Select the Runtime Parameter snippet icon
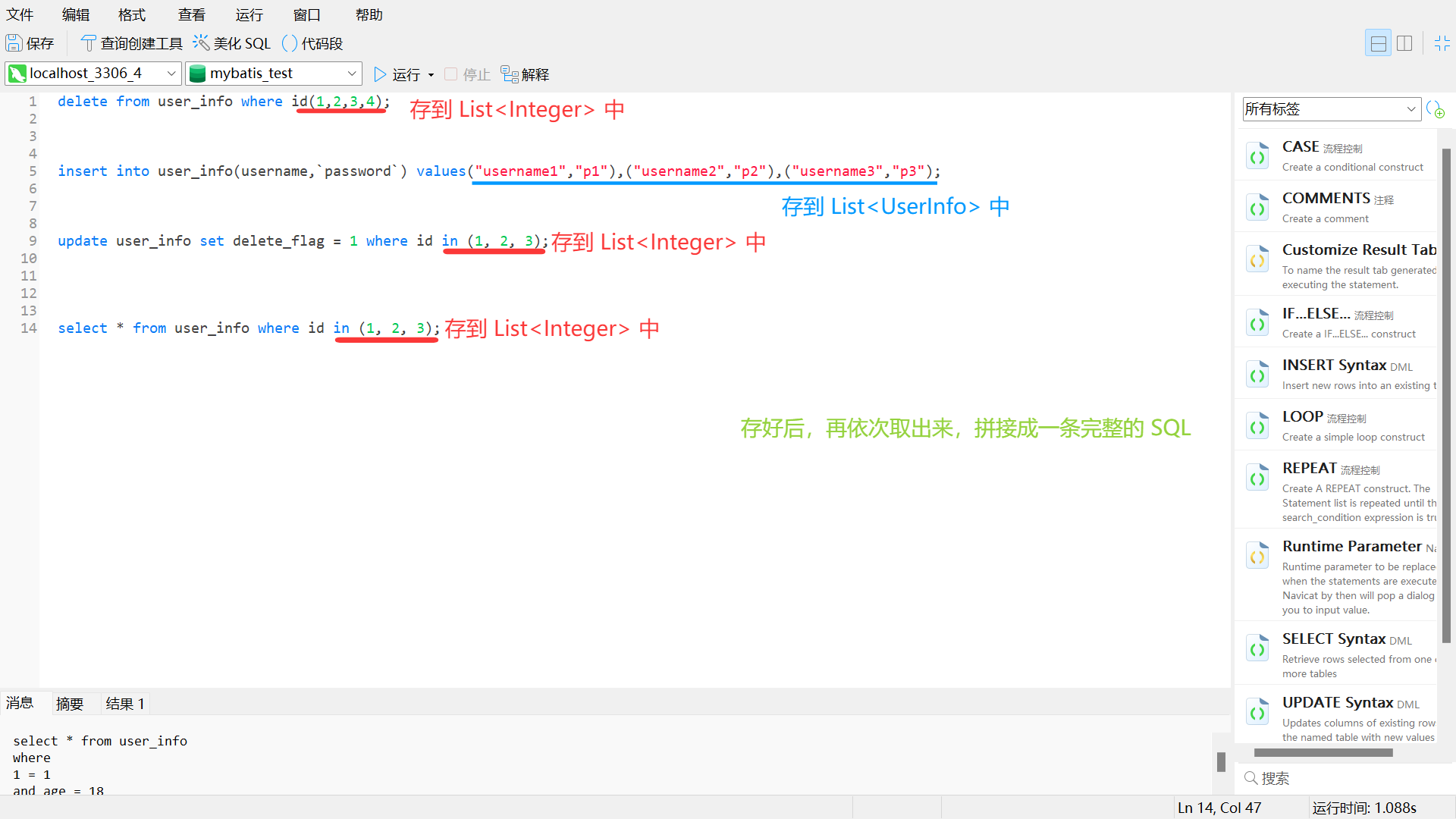 [1257, 556]
